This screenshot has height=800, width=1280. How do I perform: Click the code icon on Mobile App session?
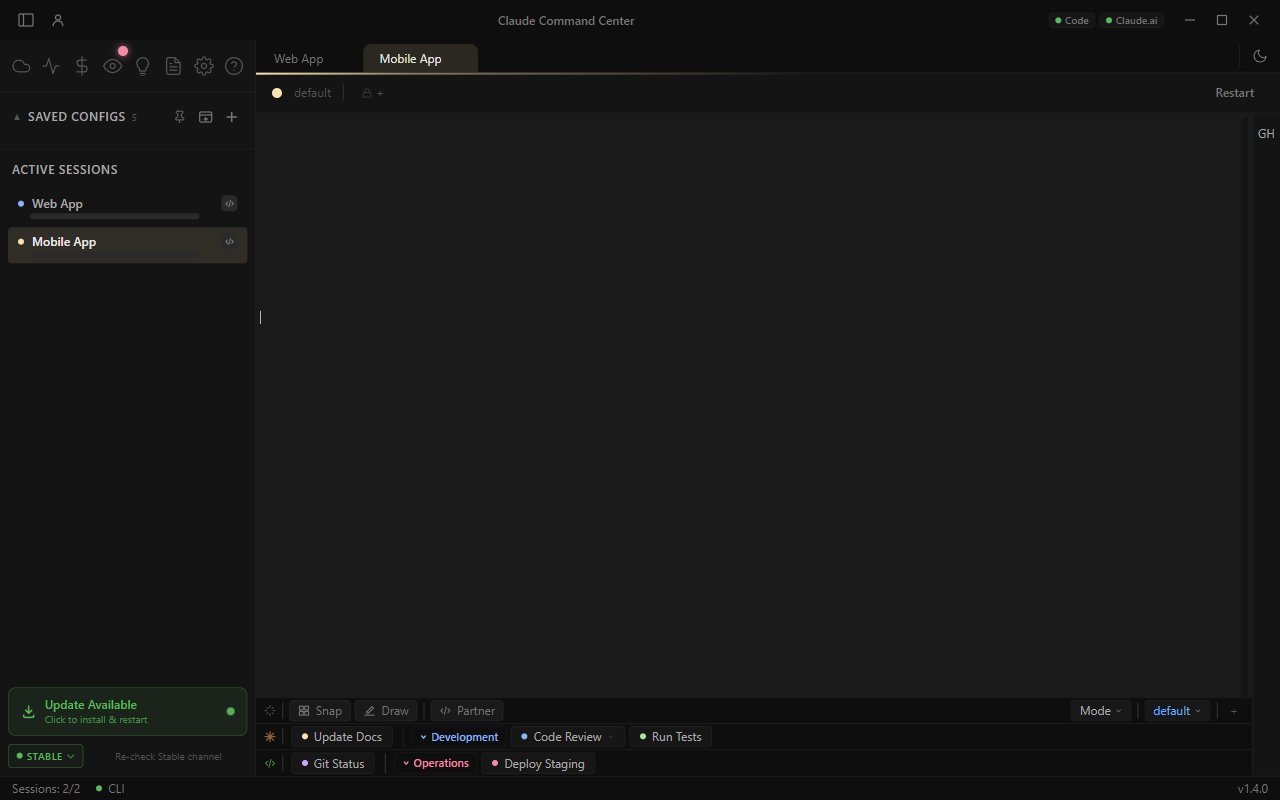point(229,242)
